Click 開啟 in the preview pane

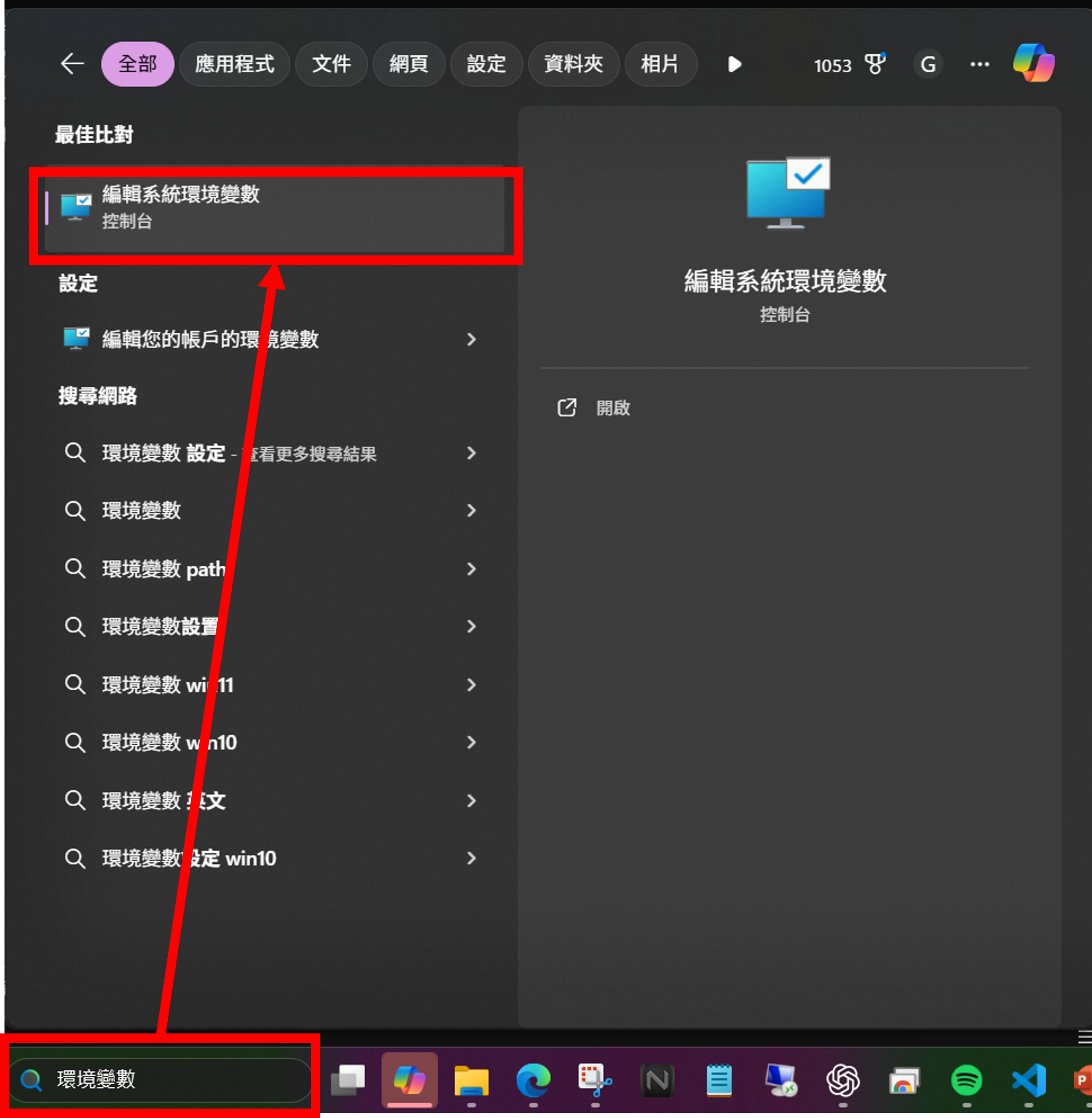(612, 408)
